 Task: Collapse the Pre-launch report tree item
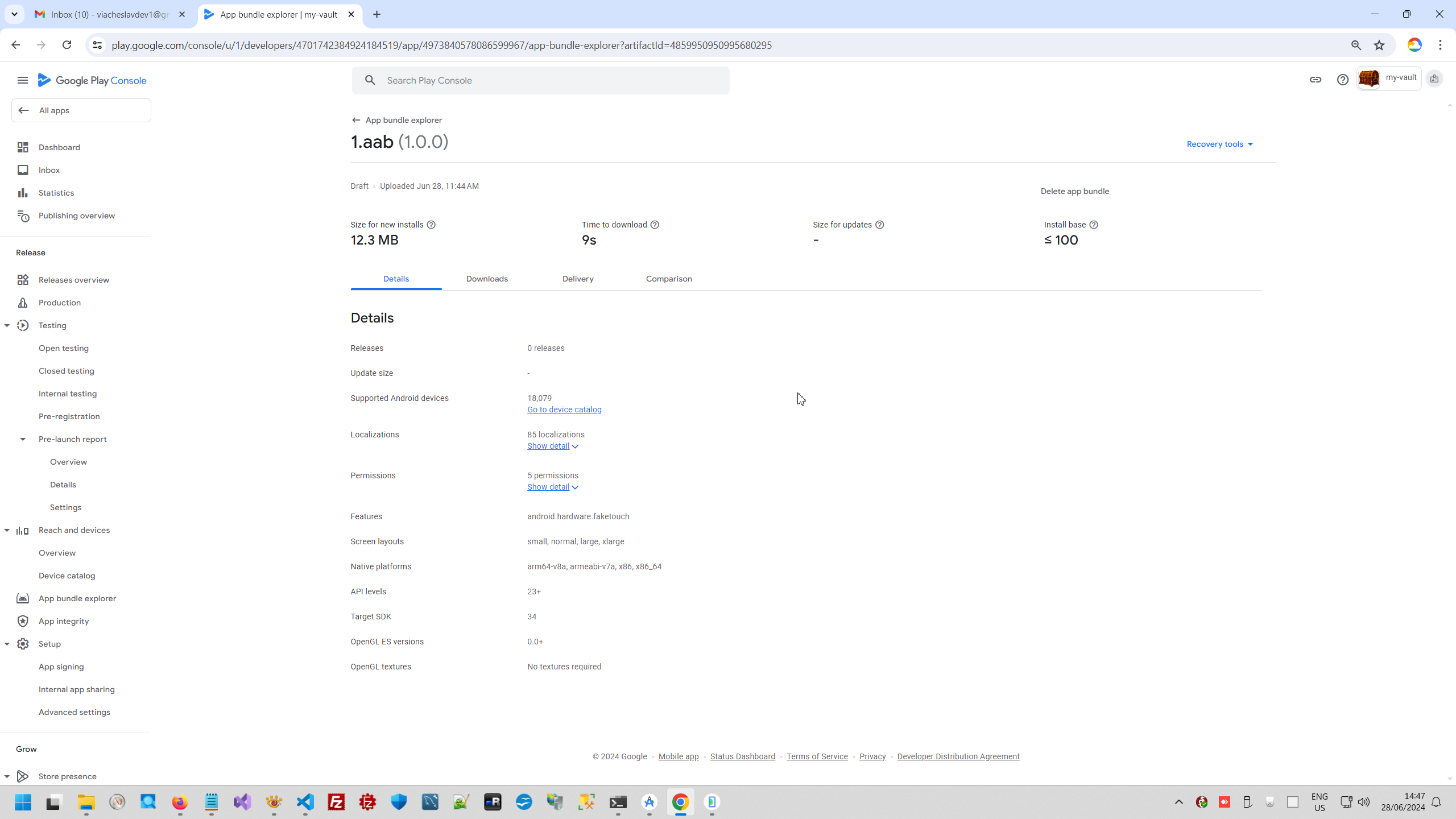click(x=23, y=439)
